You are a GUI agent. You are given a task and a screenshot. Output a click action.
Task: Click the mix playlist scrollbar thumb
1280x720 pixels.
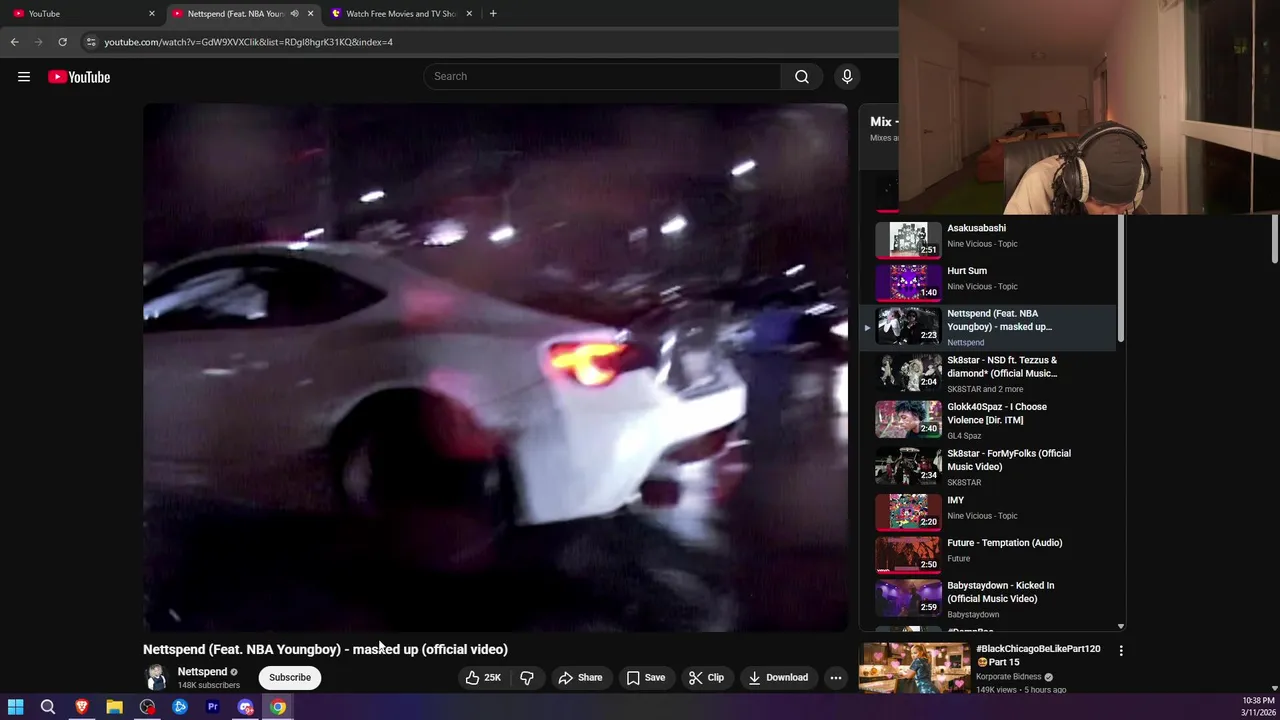pyautogui.click(x=1121, y=280)
